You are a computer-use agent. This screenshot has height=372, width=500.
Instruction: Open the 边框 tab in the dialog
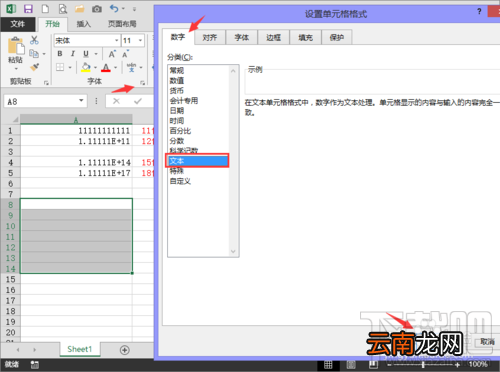(x=274, y=38)
